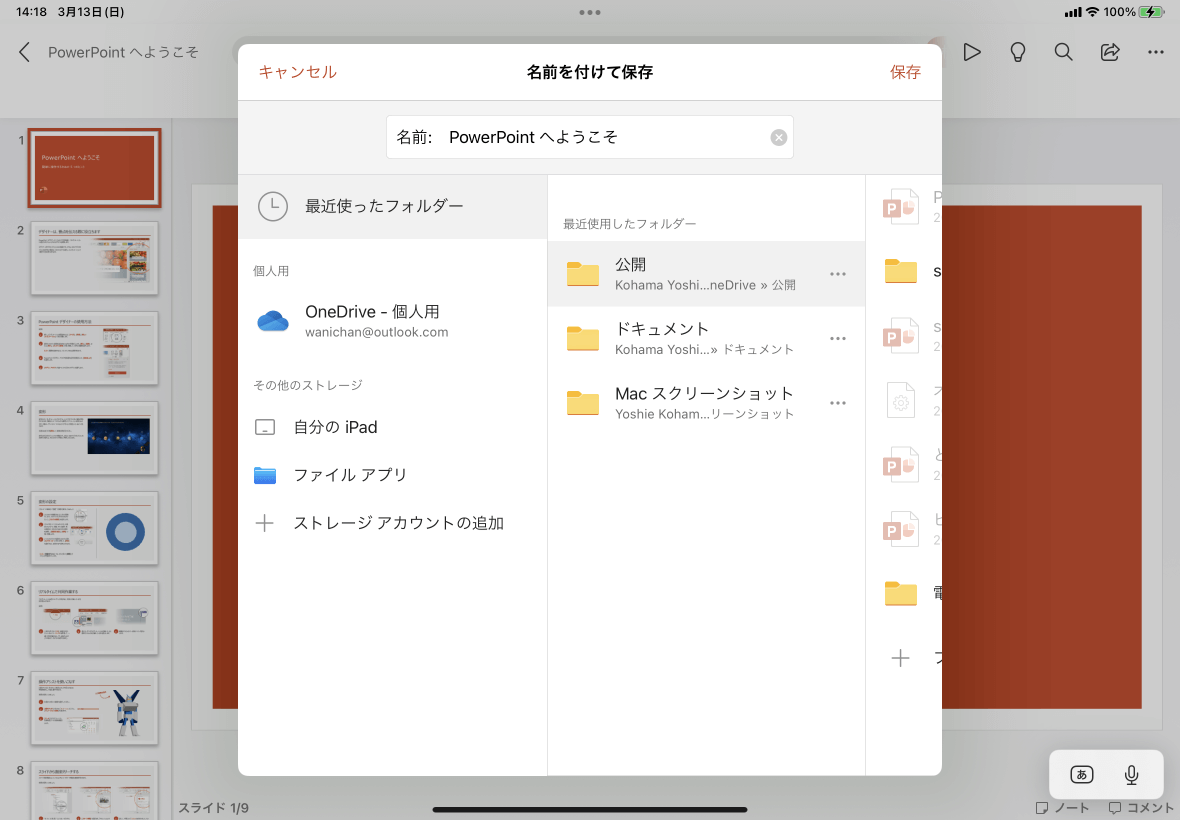The height and width of the screenshot is (820, 1180).
Task: Open the 公開 folder
Action: [706, 274]
